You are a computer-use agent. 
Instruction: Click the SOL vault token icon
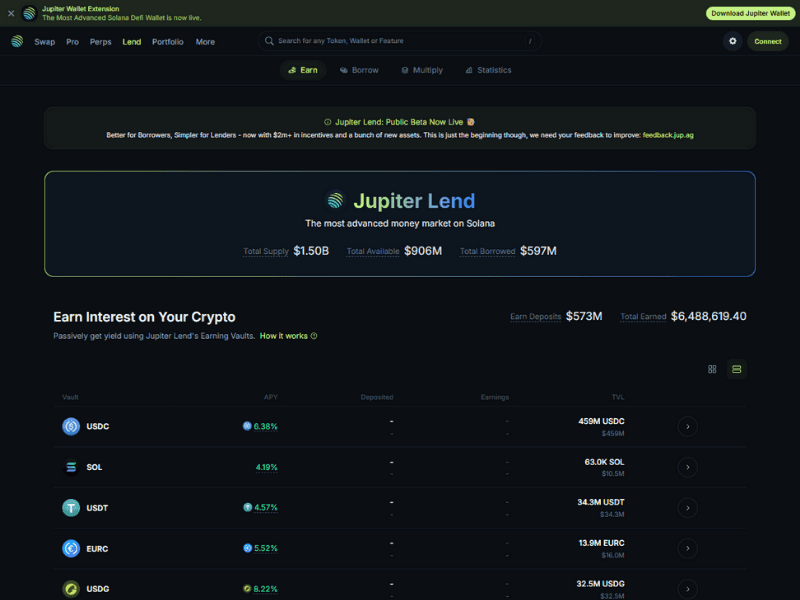[x=71, y=467]
